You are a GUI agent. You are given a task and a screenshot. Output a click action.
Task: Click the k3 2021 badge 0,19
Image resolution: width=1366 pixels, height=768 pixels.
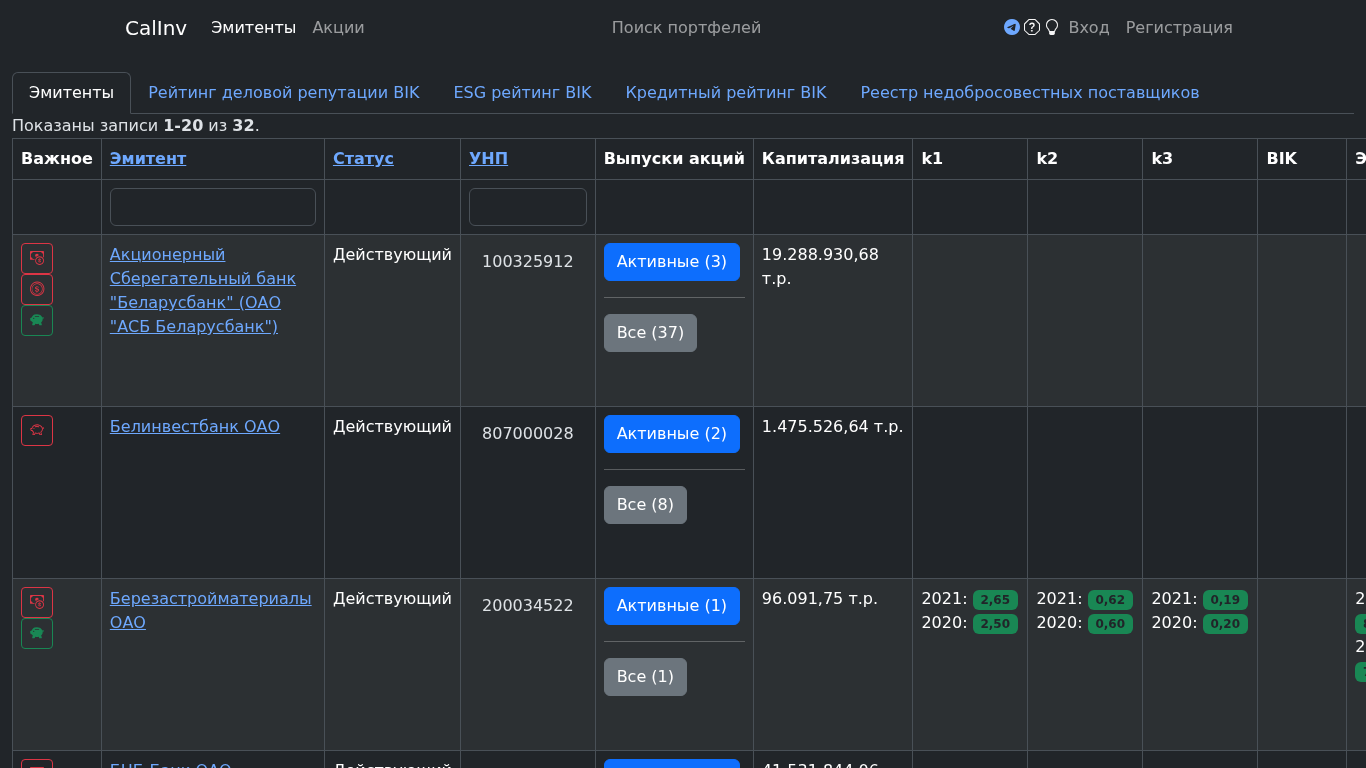coord(1225,600)
